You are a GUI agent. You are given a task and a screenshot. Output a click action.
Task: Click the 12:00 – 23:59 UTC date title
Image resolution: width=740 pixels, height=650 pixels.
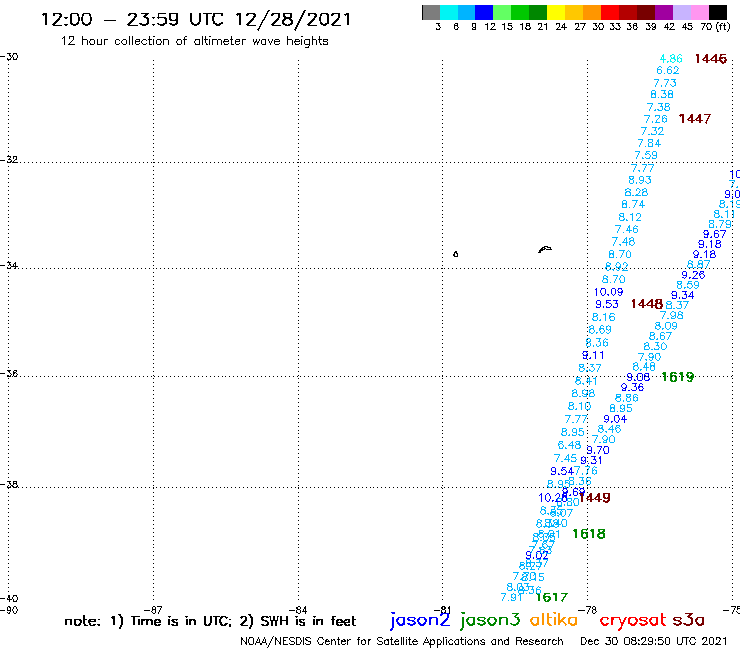tap(196, 20)
